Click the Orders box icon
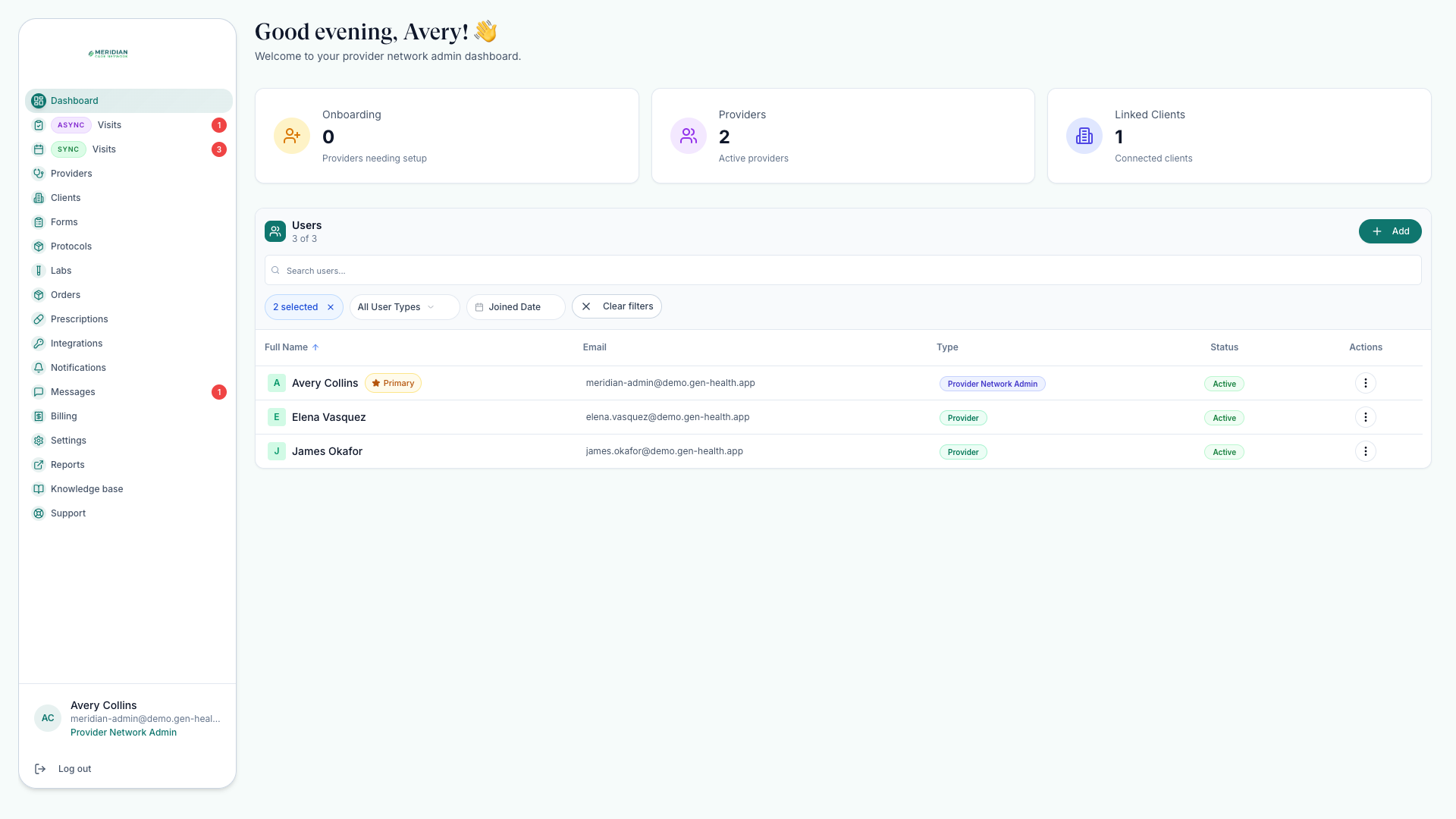 [x=39, y=295]
